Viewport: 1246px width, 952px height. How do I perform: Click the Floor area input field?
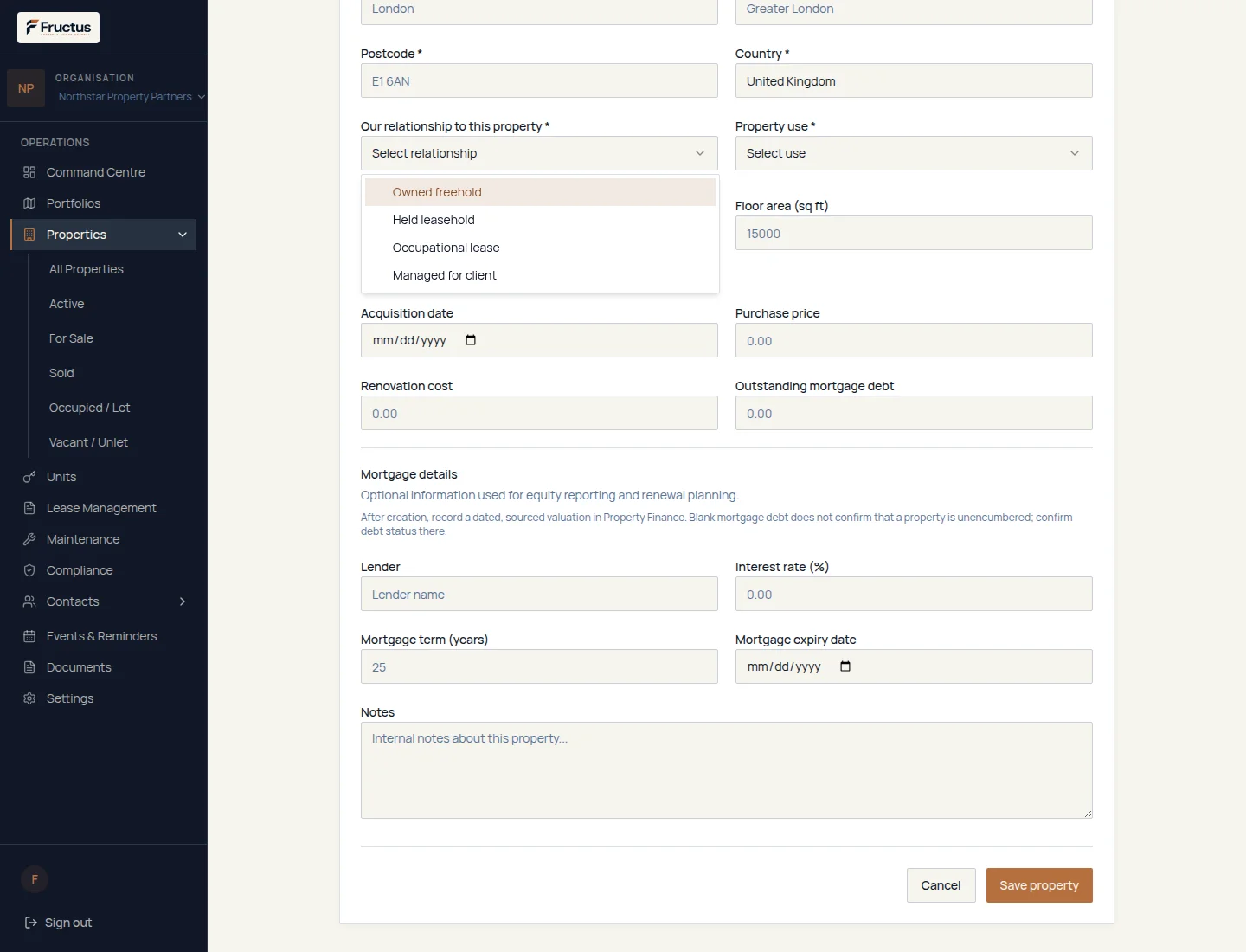pos(914,233)
